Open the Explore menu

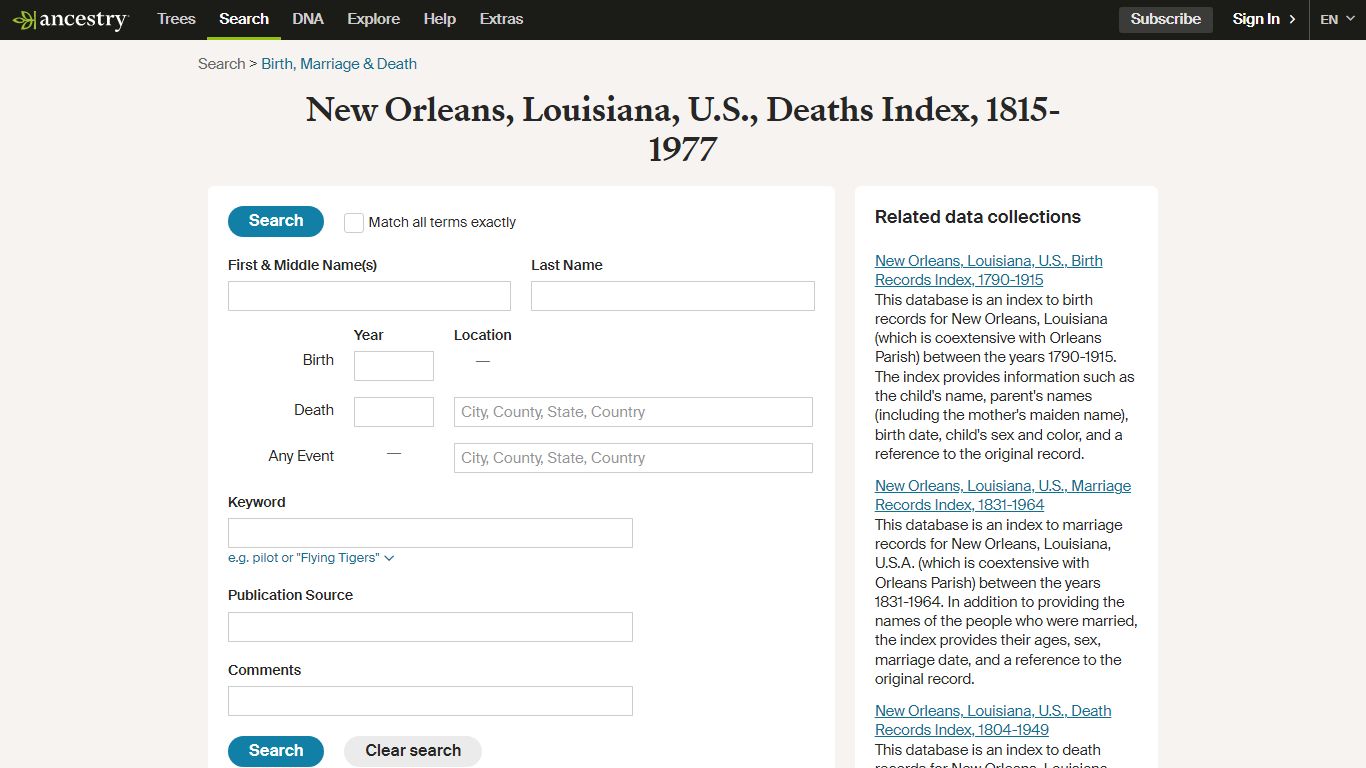373,19
